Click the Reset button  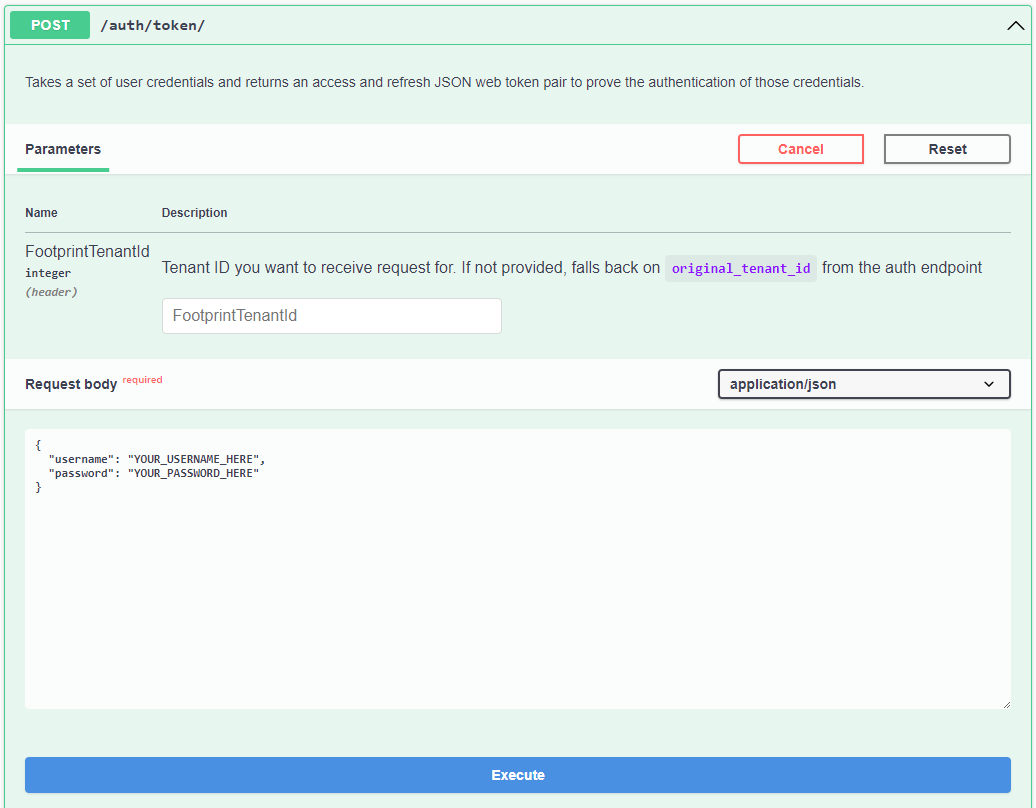[x=946, y=148]
